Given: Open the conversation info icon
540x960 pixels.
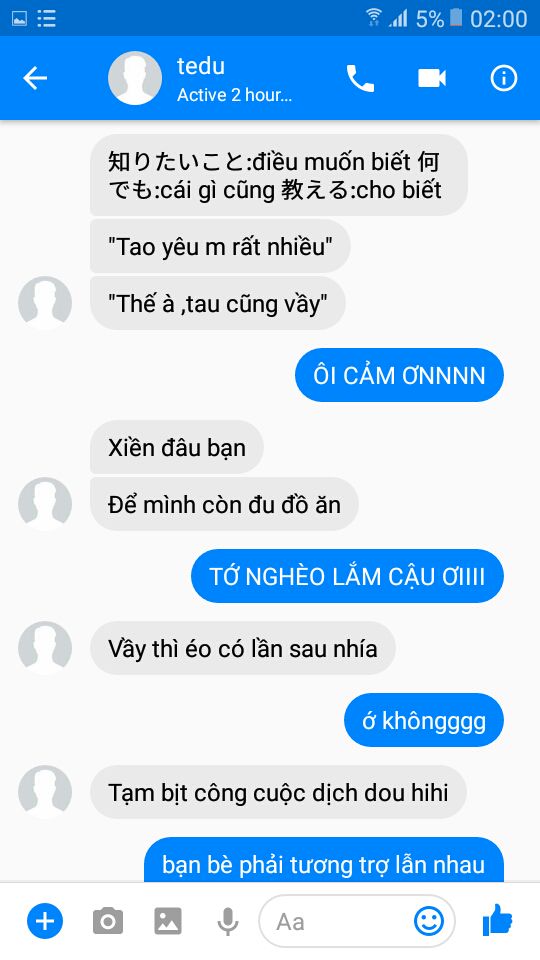Looking at the screenshot, I should coord(504,78).
